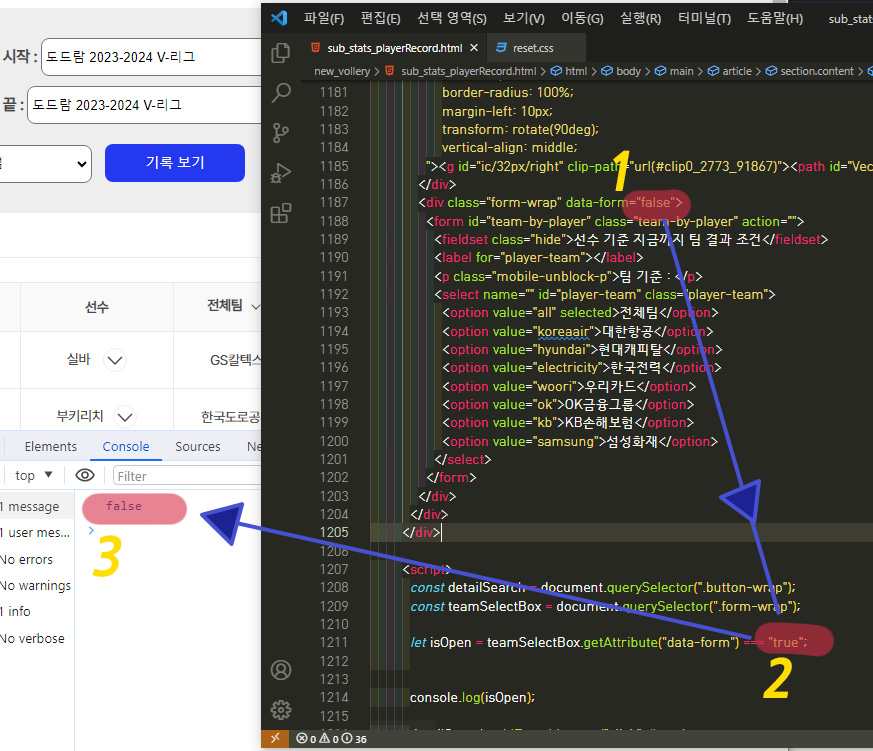Click the VS Code logo icon

pos(279,18)
